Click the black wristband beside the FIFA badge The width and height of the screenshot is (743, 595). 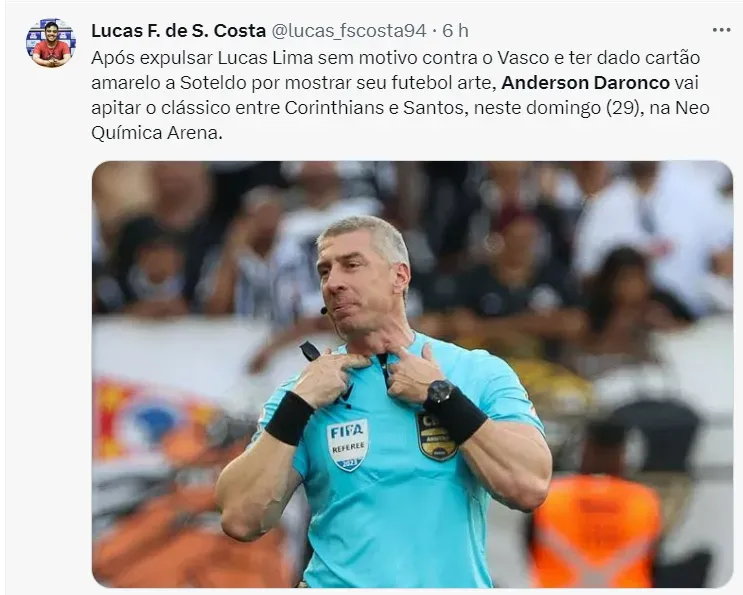290,418
